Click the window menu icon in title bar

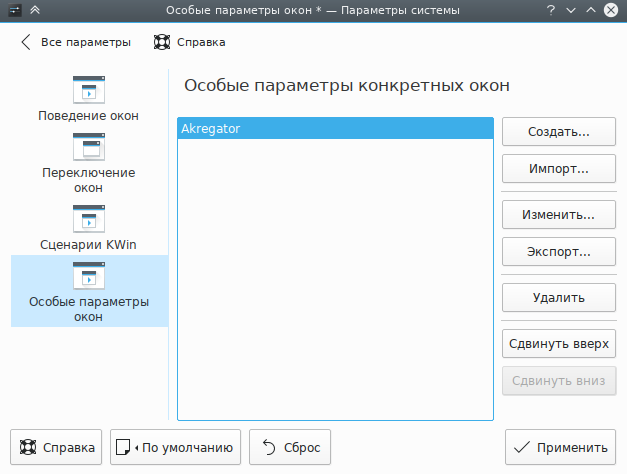coord(14,11)
